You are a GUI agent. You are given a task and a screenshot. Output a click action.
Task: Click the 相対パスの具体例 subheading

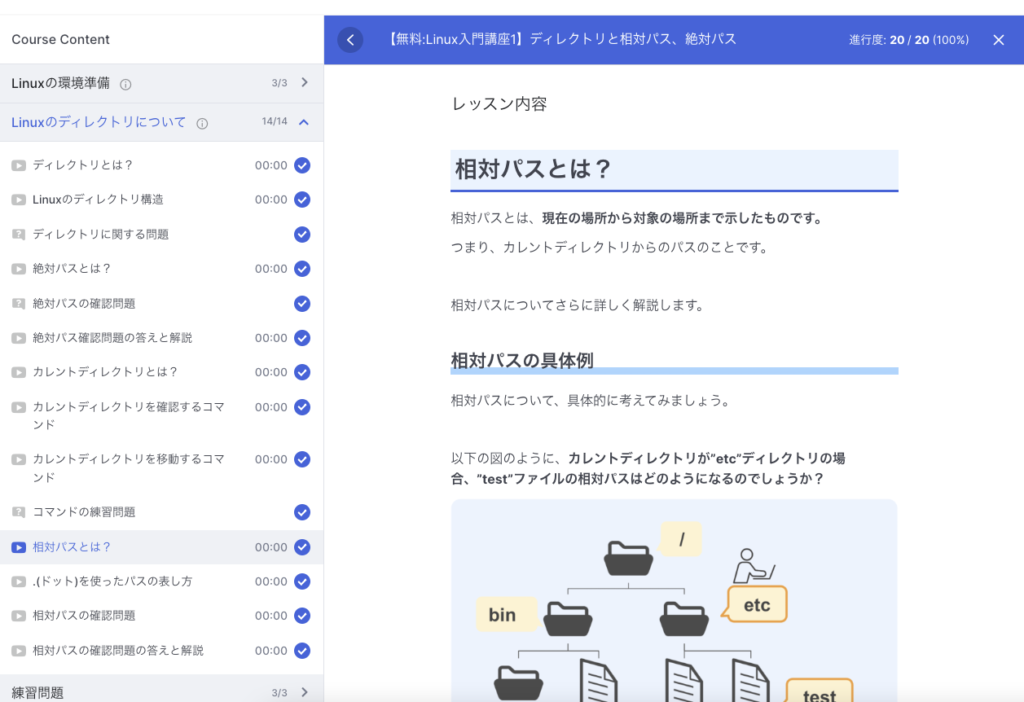click(x=522, y=360)
